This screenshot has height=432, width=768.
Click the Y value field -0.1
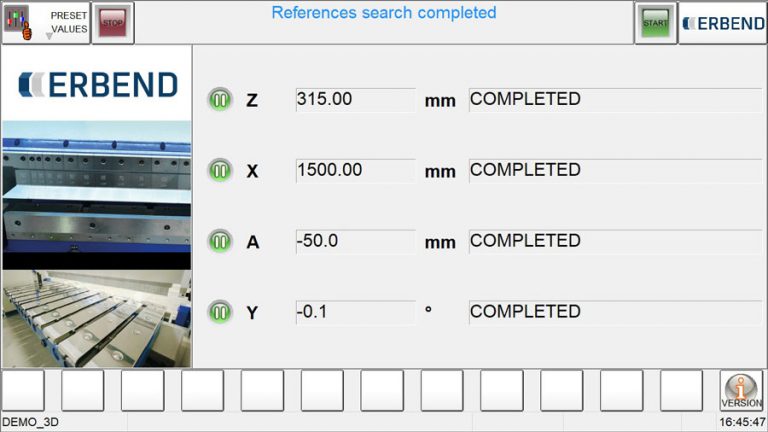[x=355, y=312]
